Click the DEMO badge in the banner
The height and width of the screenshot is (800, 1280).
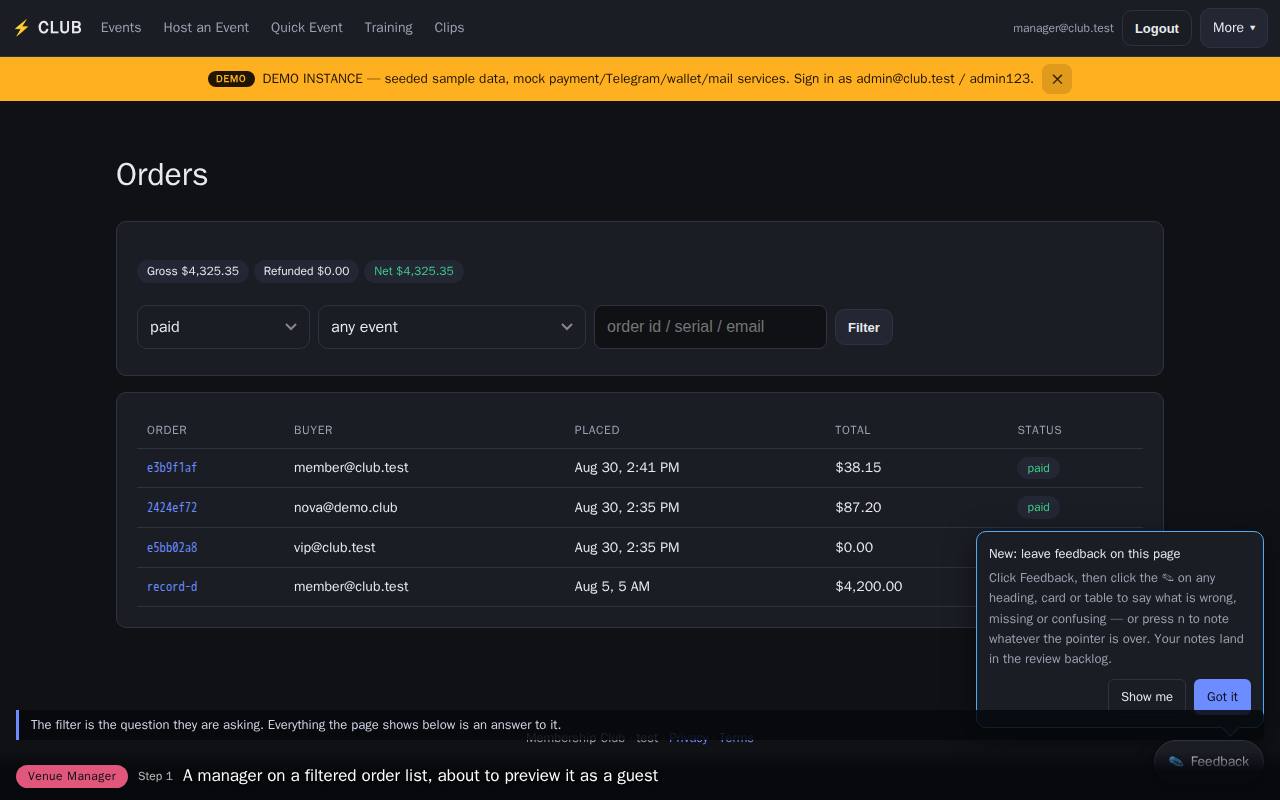click(x=231, y=79)
